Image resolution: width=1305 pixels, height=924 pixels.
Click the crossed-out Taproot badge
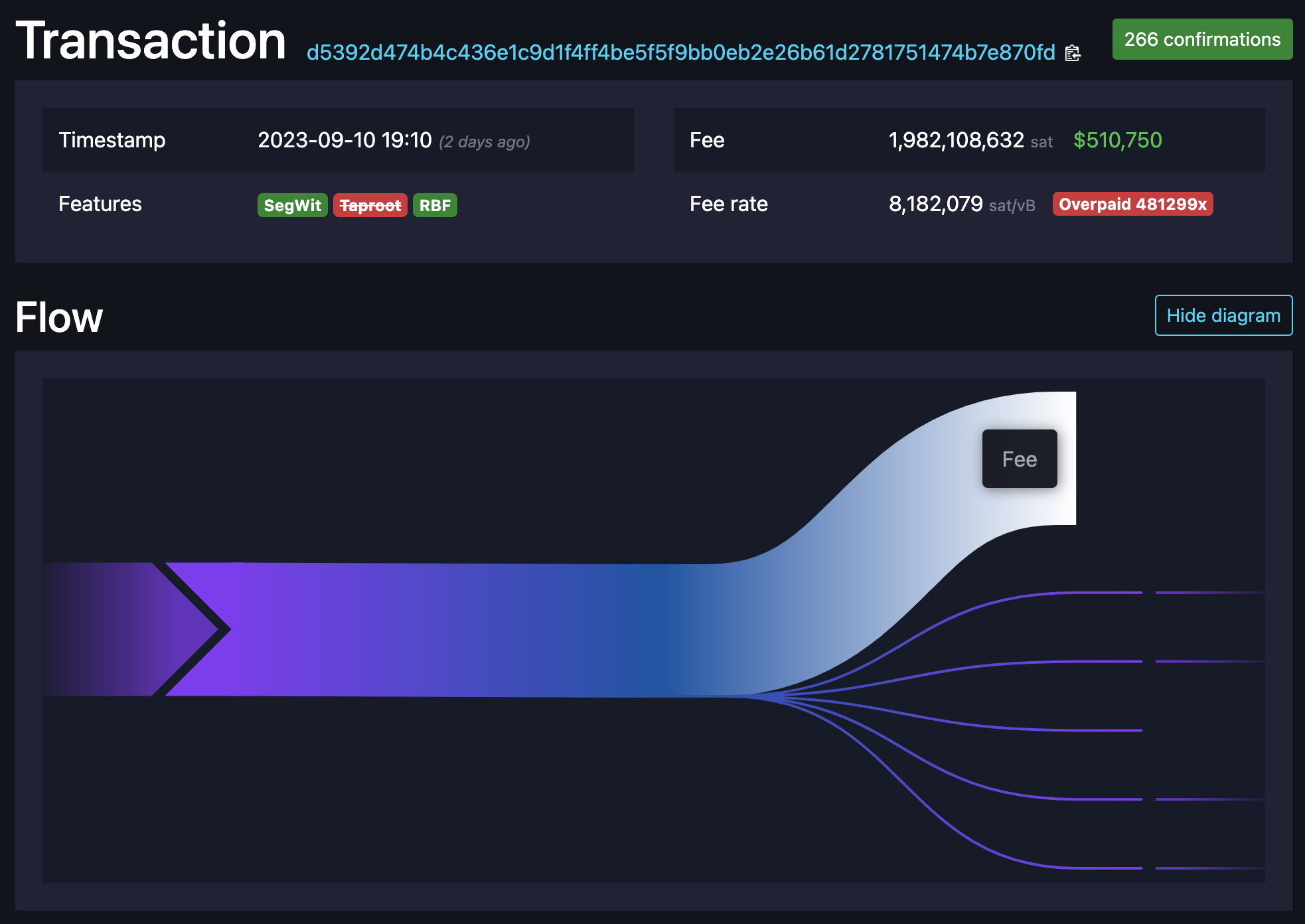pos(370,205)
